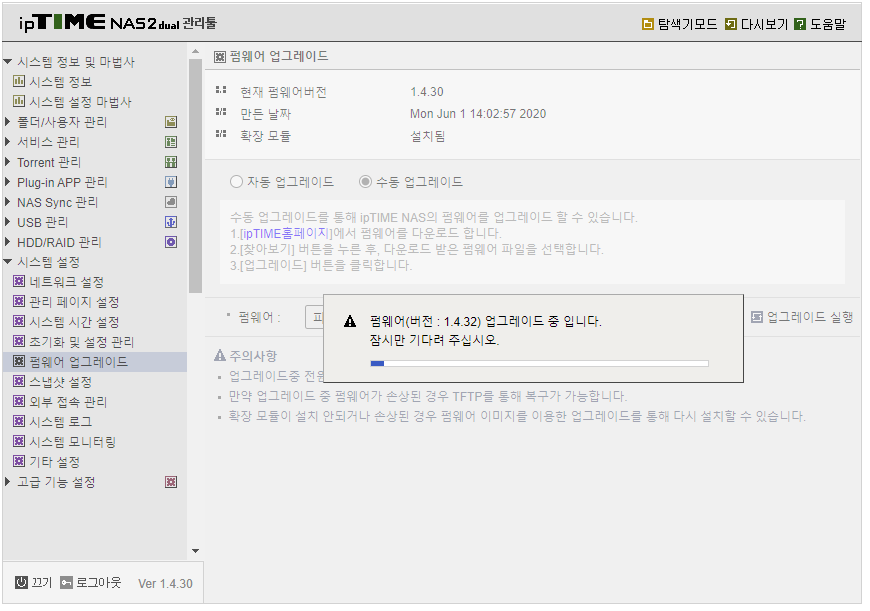
Task: Expand Torrent 관리 tree arrow
Action: click(x=7, y=161)
